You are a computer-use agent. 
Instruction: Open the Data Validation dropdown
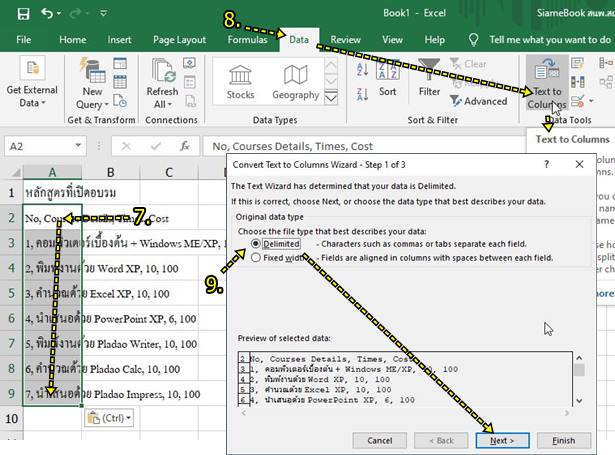591,101
